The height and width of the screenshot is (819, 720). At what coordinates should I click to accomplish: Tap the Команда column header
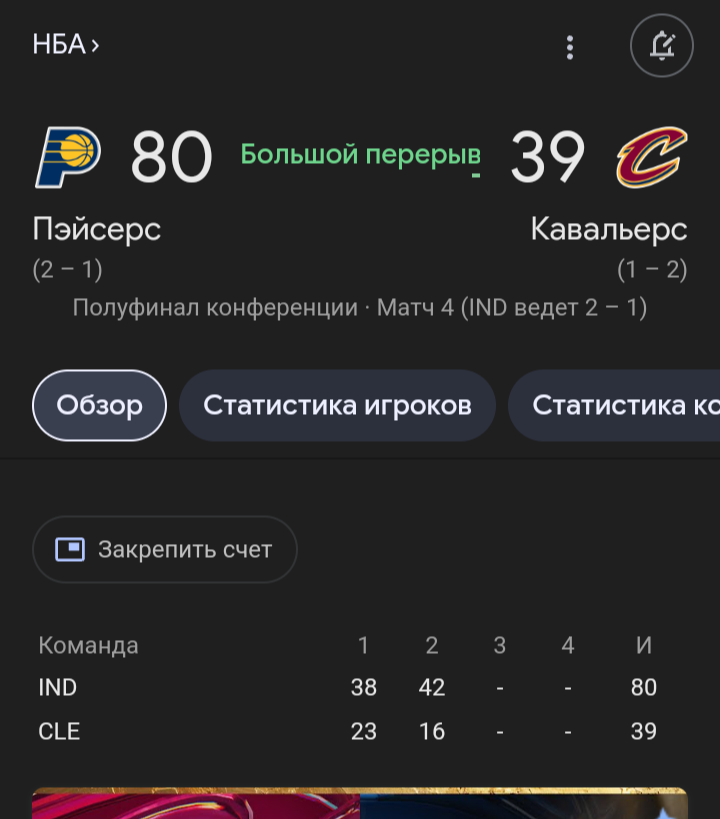click(x=88, y=645)
